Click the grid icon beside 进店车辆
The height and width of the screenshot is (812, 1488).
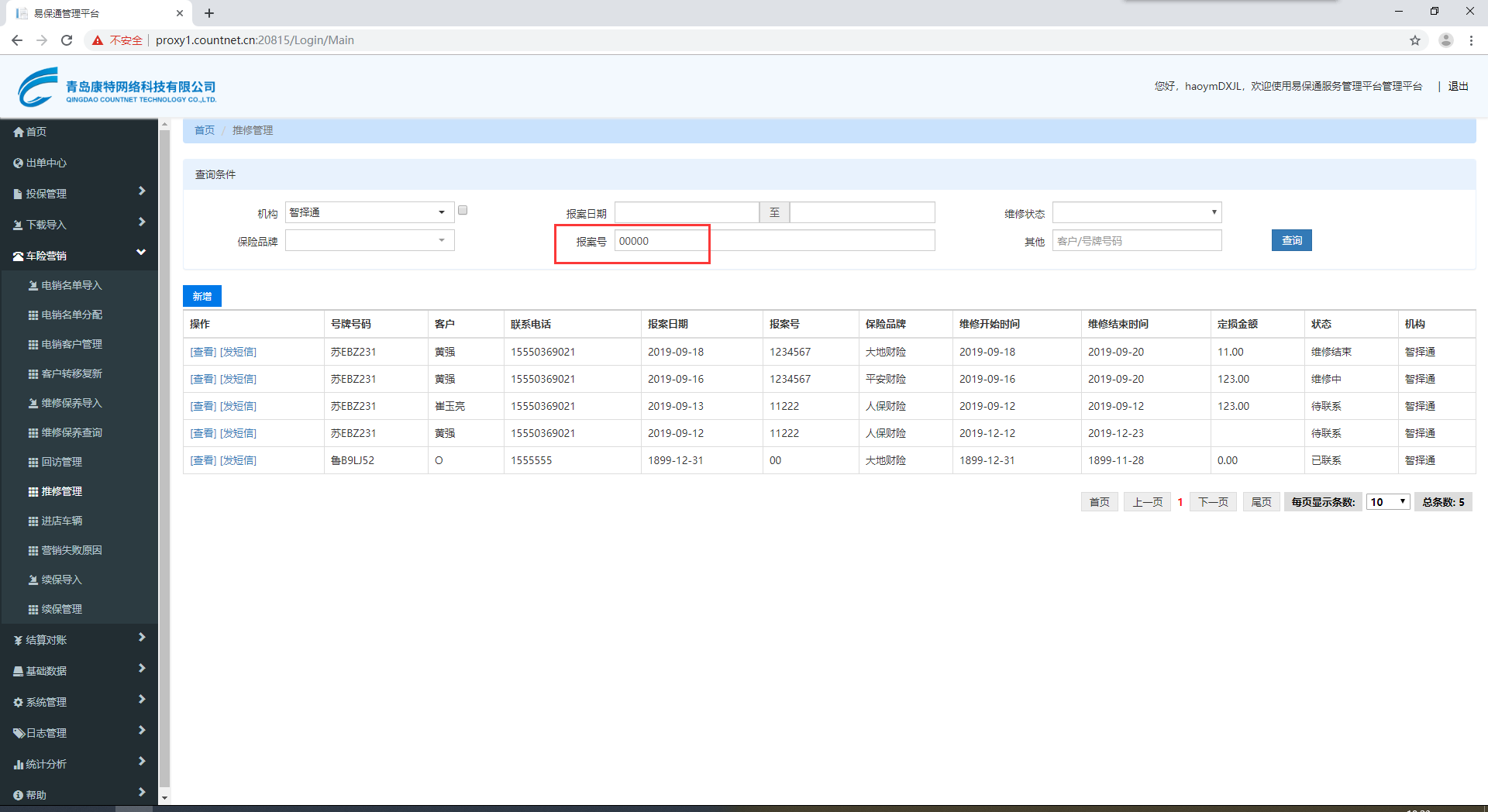[x=33, y=521]
